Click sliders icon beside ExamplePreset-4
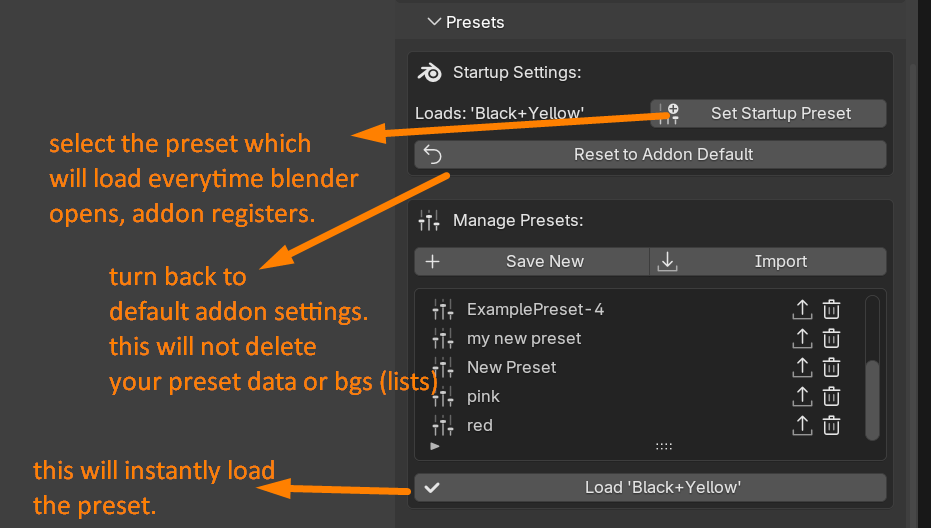This screenshot has height=528, width=931. [x=443, y=309]
